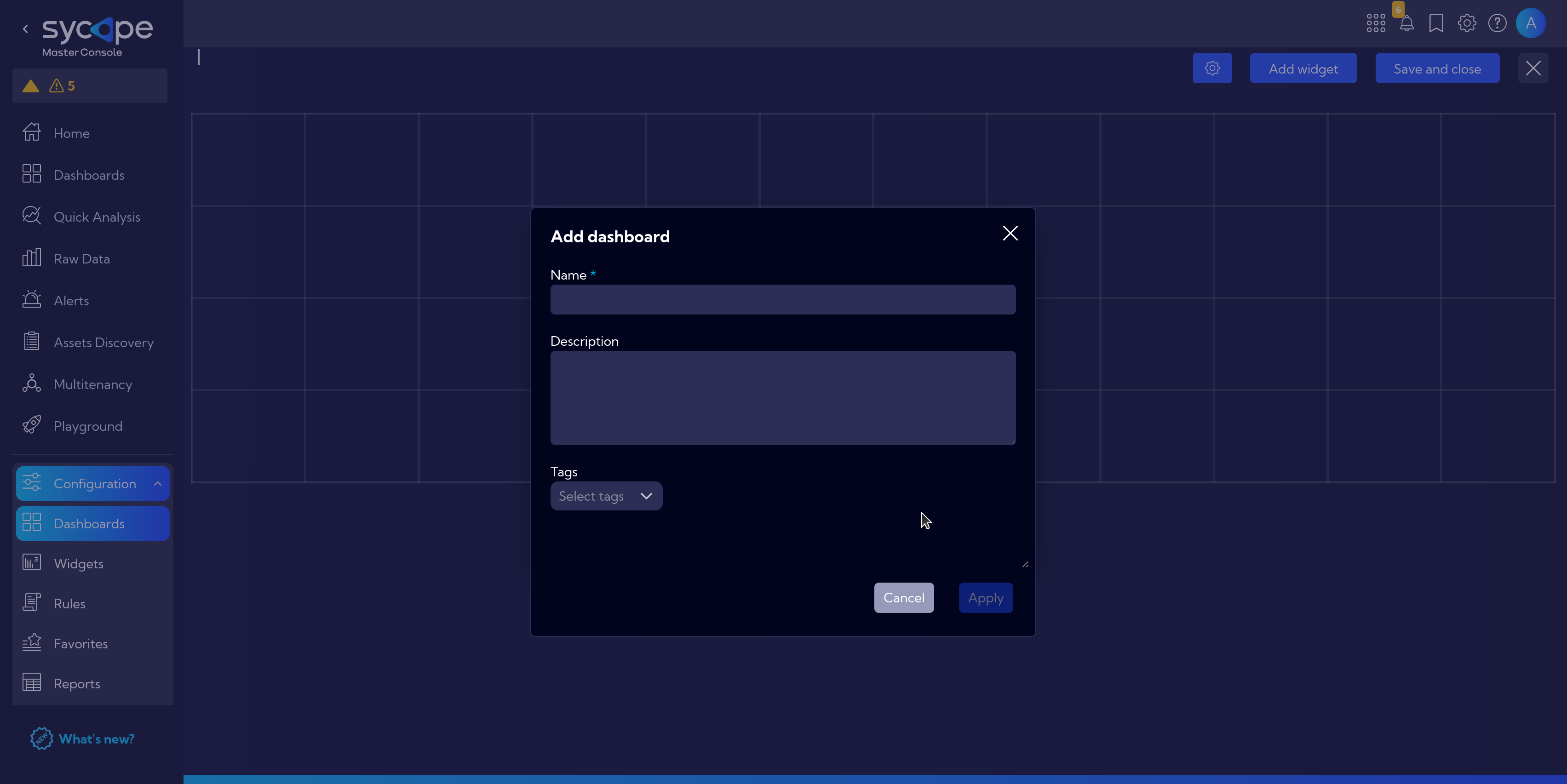Click the Favorites star icon
Viewport: 1567px width, 784px height.
32,642
